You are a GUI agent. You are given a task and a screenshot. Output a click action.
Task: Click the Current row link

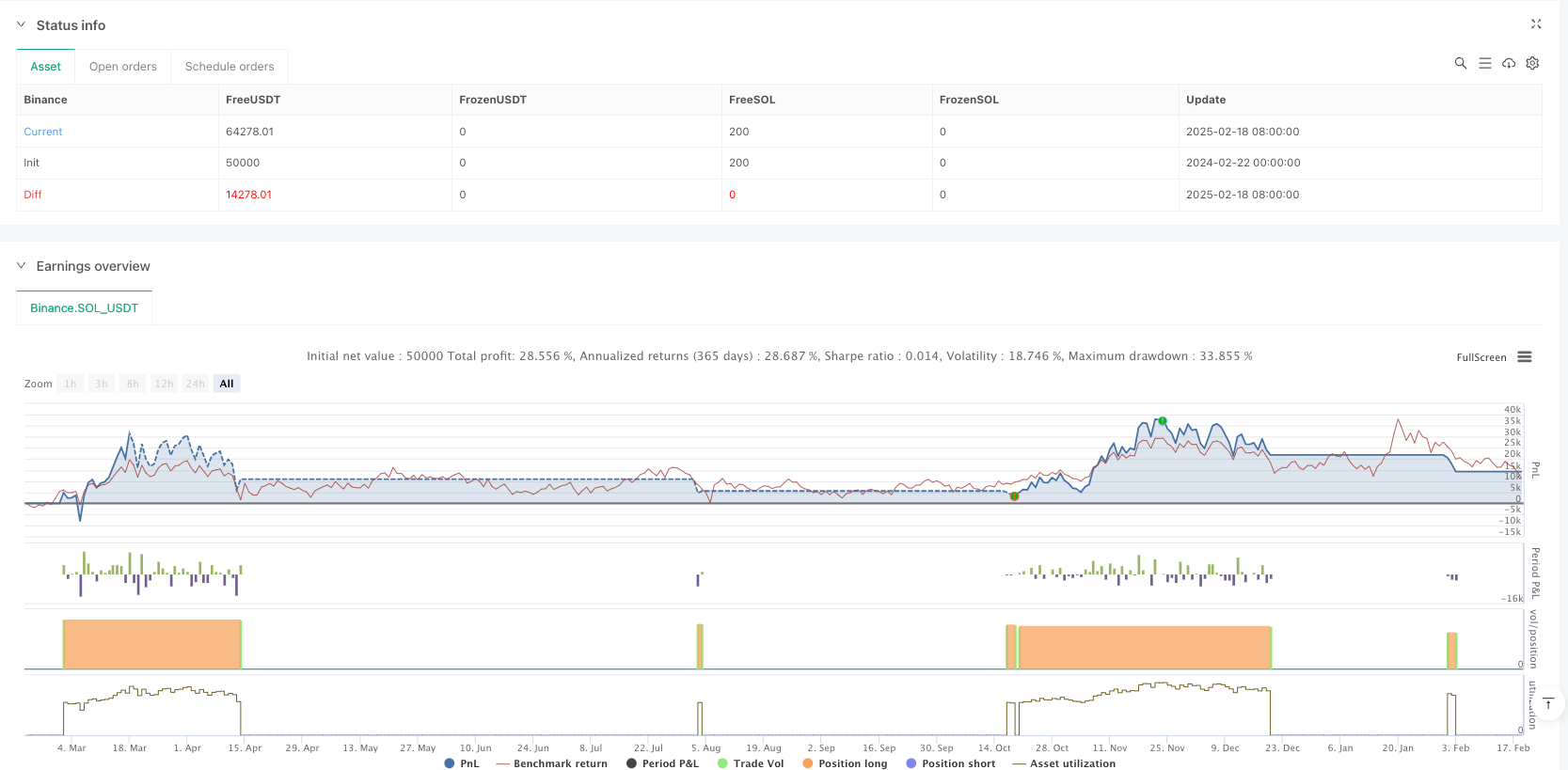pos(43,132)
